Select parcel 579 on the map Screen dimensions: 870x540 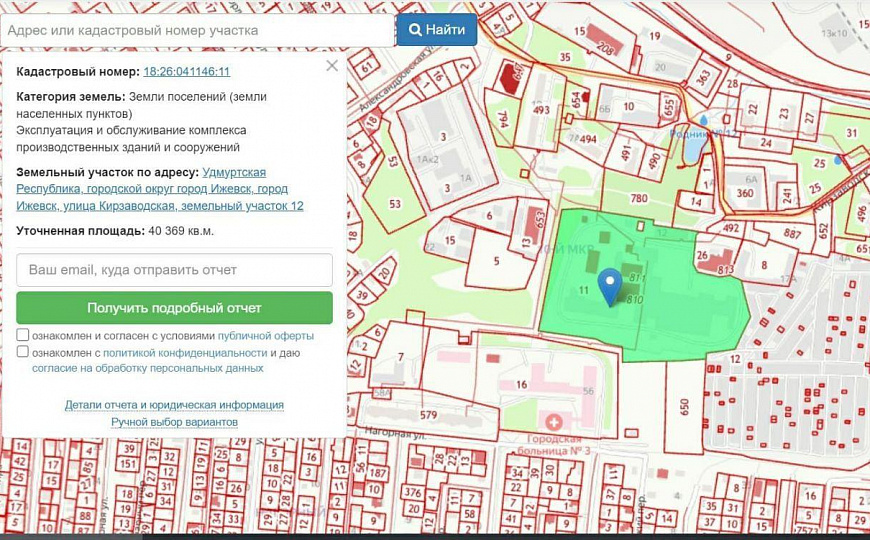click(428, 415)
